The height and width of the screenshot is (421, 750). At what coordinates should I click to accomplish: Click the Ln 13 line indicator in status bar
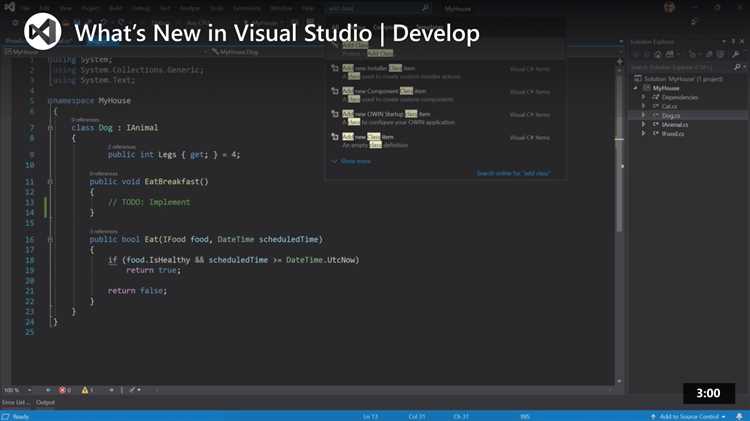[x=370, y=417]
